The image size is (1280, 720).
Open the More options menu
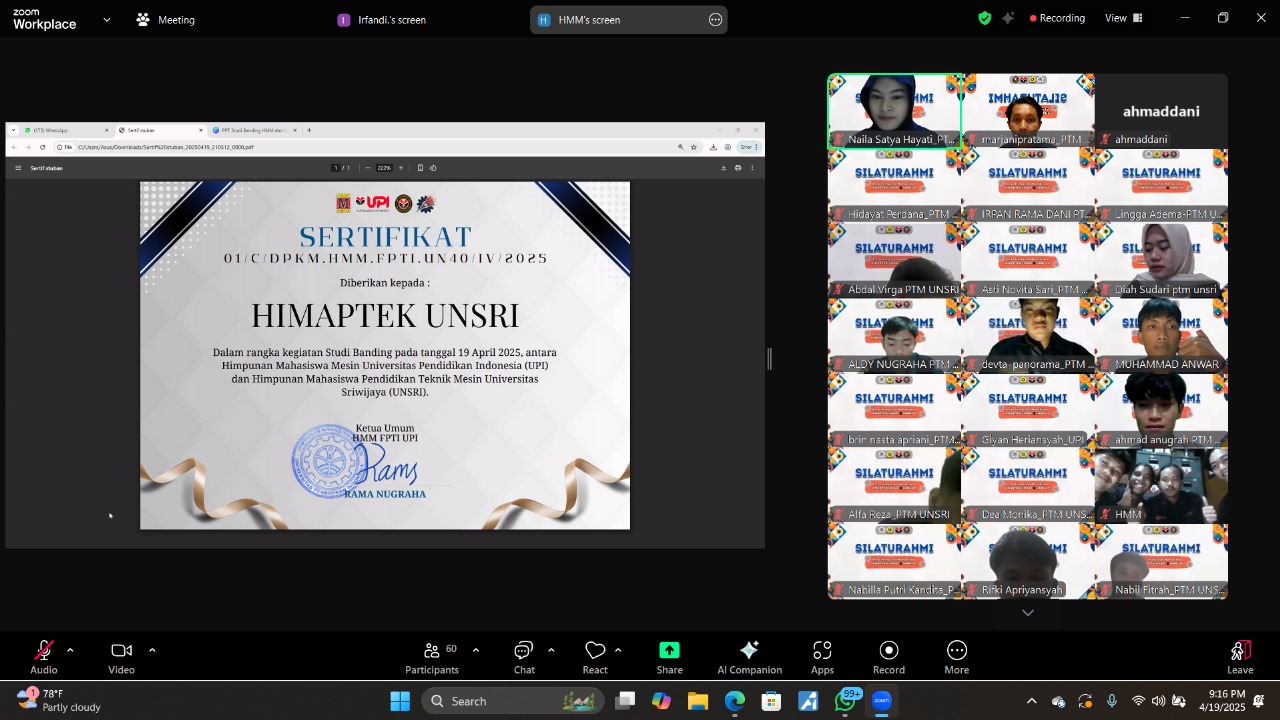pyautogui.click(x=957, y=657)
